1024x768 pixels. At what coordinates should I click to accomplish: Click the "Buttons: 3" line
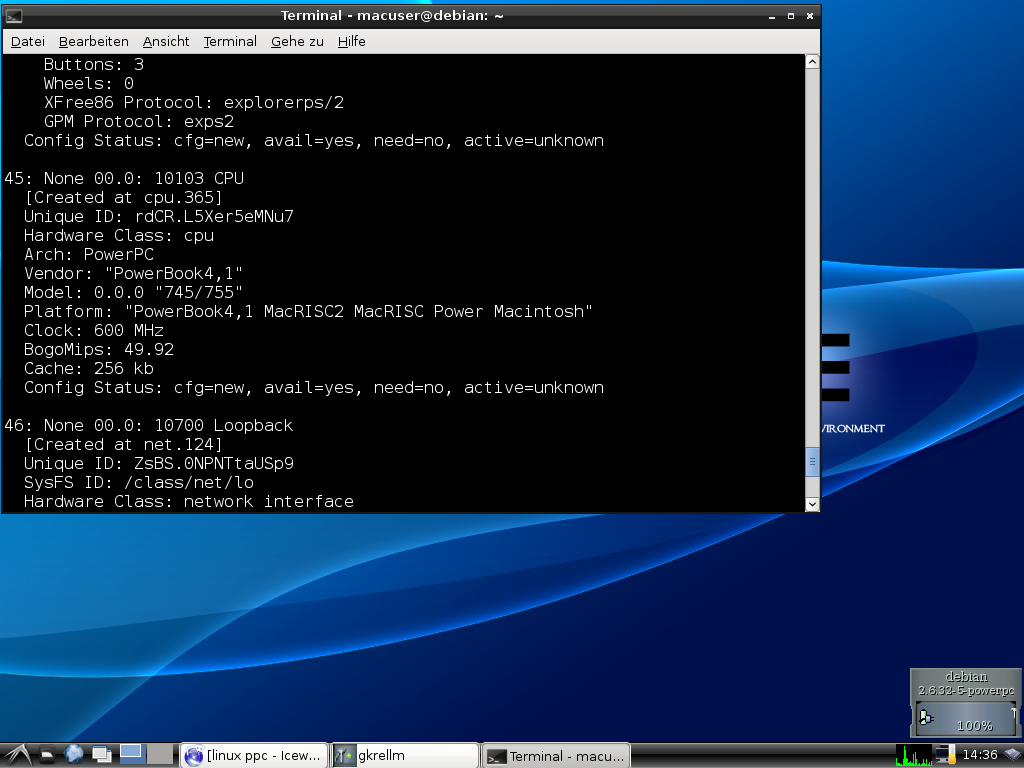[x=93, y=64]
